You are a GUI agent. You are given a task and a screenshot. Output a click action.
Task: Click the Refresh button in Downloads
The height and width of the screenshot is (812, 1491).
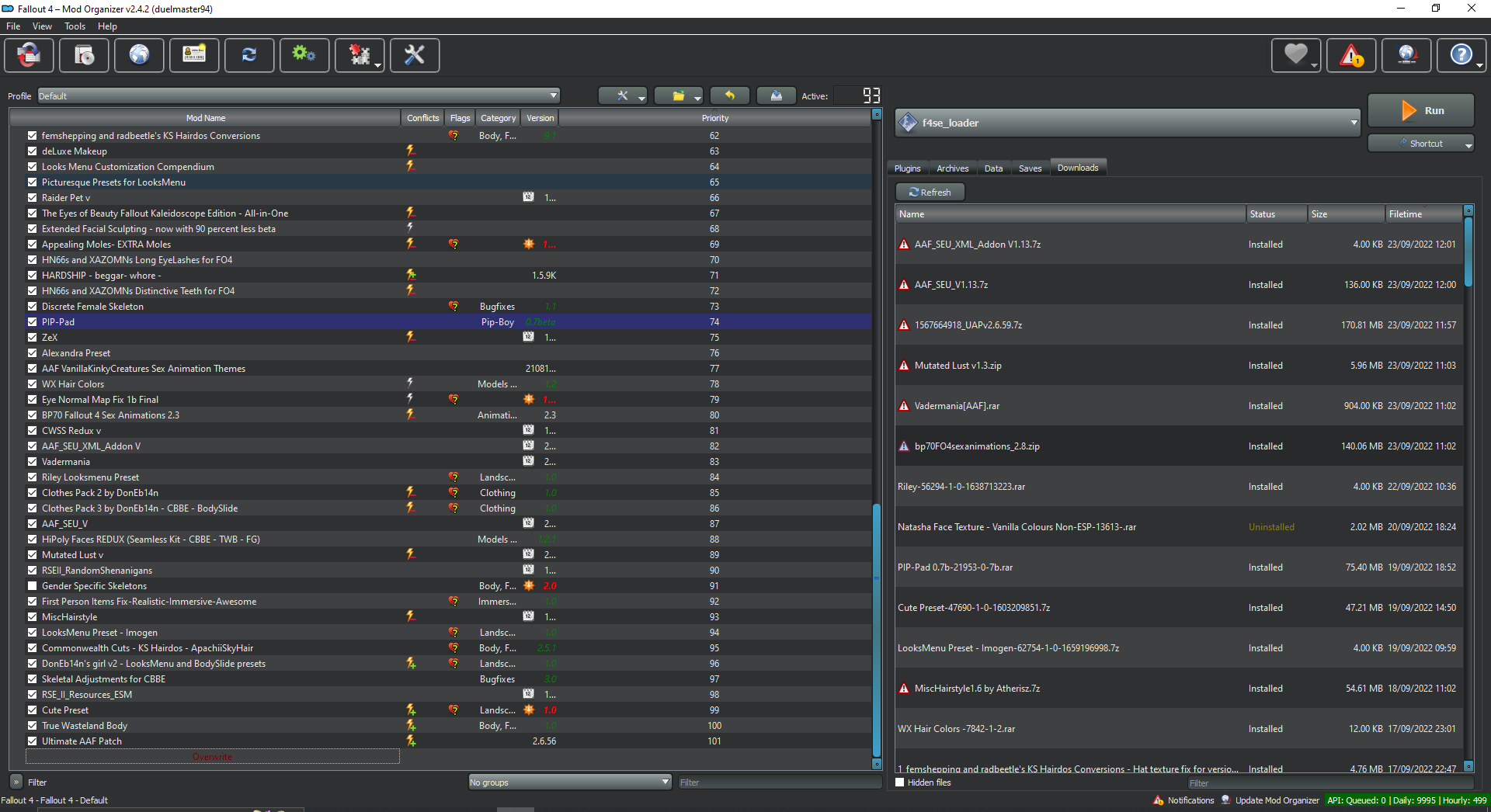point(930,192)
